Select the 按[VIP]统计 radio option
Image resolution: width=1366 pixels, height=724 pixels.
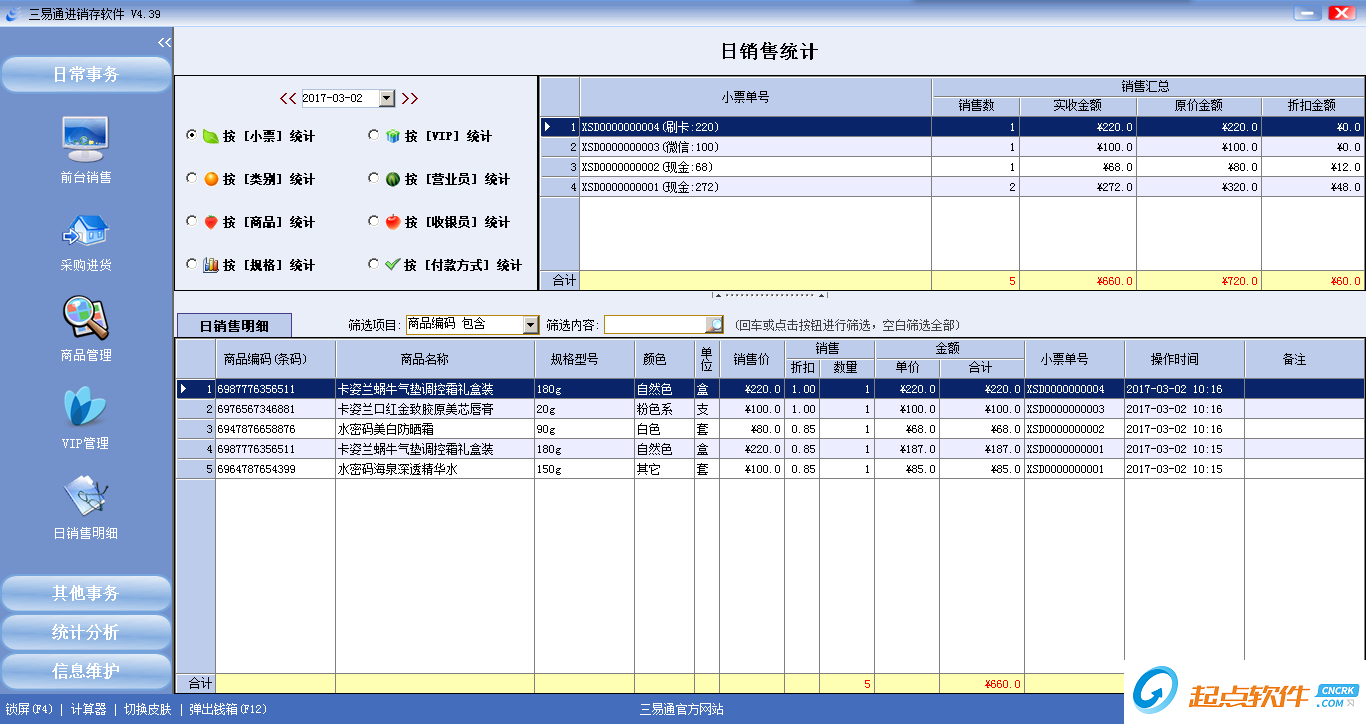[374, 136]
